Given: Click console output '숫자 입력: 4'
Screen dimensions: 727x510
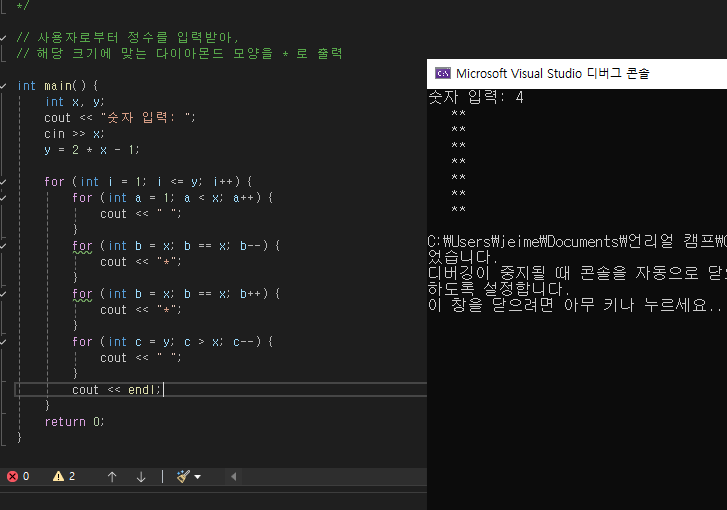Looking at the screenshot, I should click(x=476, y=97).
